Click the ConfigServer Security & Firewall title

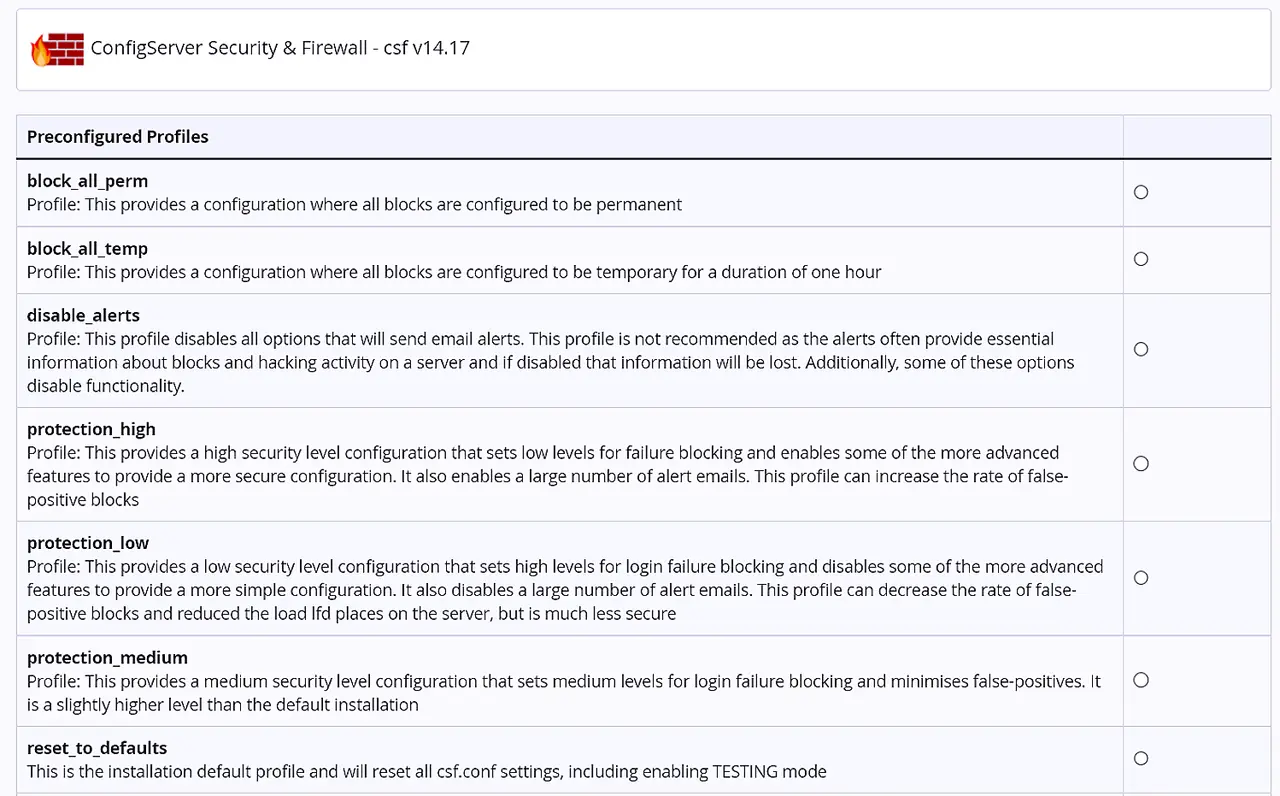pyautogui.click(x=280, y=48)
